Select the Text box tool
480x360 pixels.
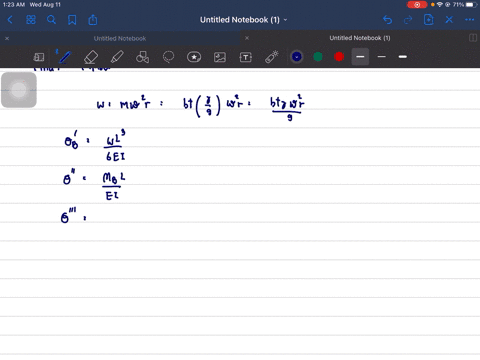[246, 57]
